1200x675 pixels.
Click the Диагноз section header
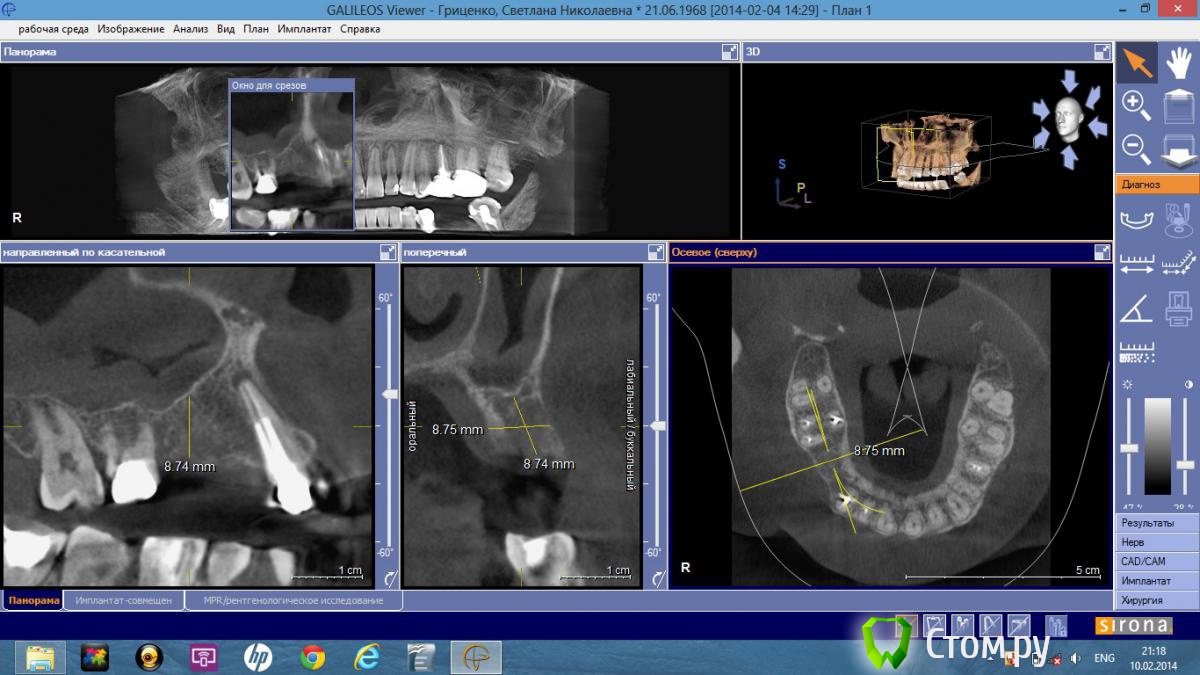coord(1157,184)
